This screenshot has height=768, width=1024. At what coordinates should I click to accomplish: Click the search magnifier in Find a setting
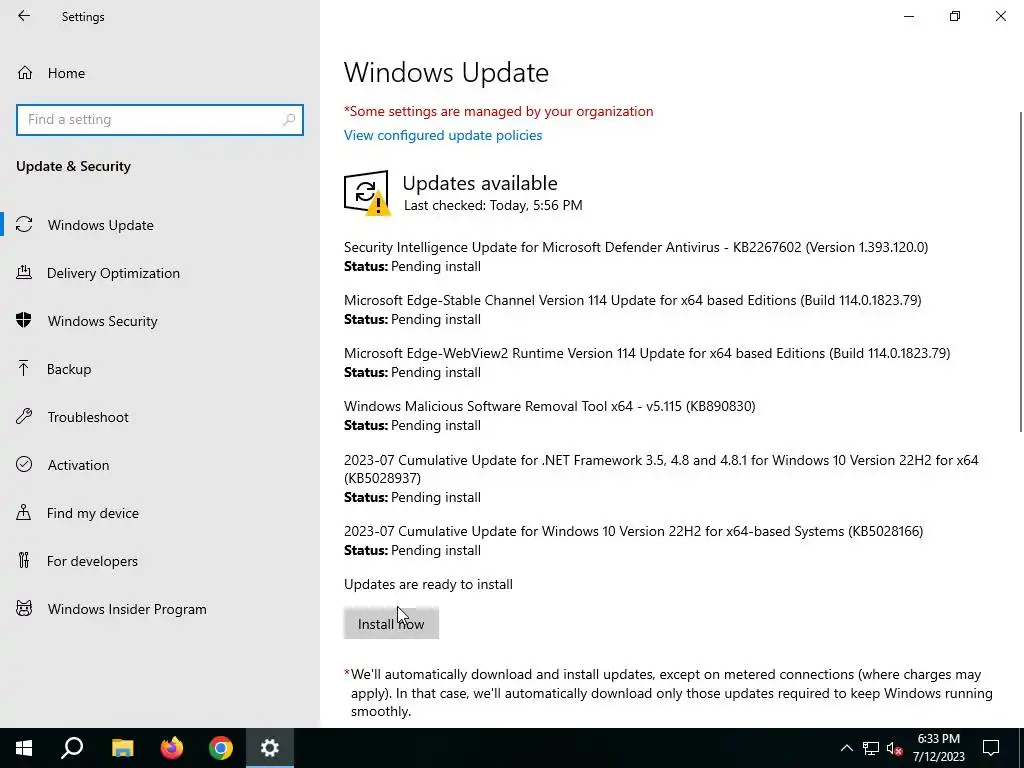pyautogui.click(x=289, y=120)
